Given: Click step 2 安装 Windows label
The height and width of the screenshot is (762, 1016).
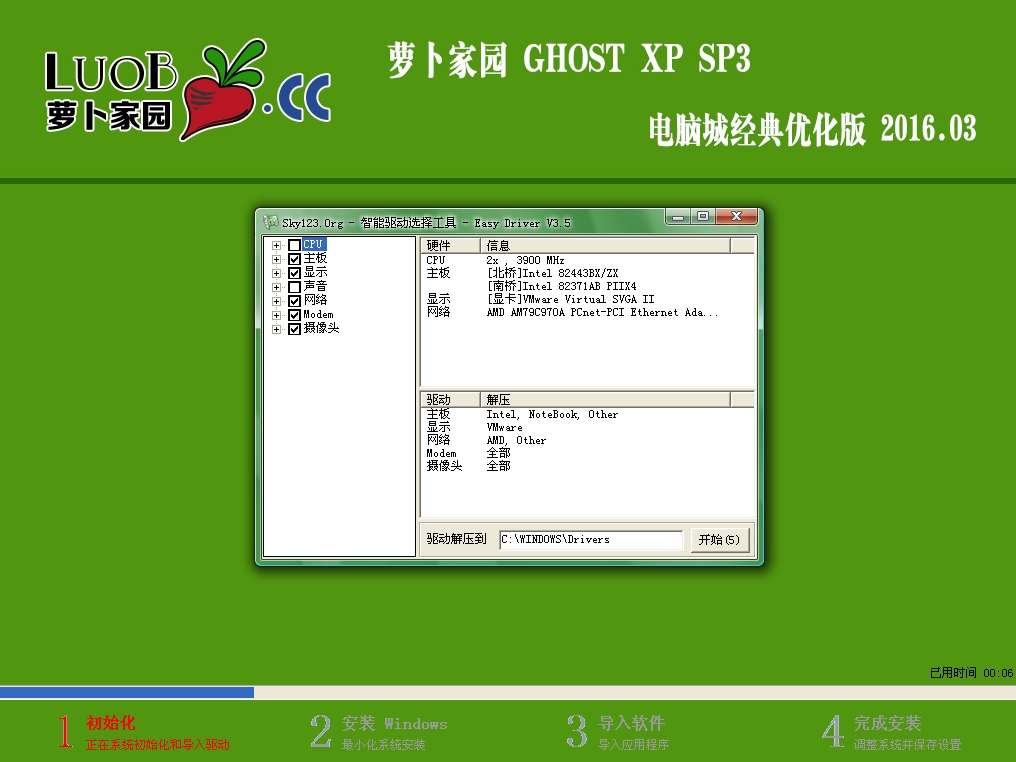Looking at the screenshot, I should coord(395,723).
